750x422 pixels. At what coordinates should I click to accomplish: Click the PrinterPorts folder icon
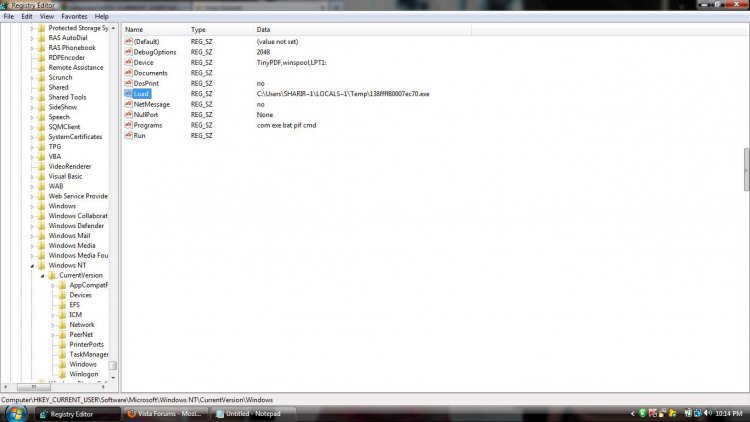(63, 344)
